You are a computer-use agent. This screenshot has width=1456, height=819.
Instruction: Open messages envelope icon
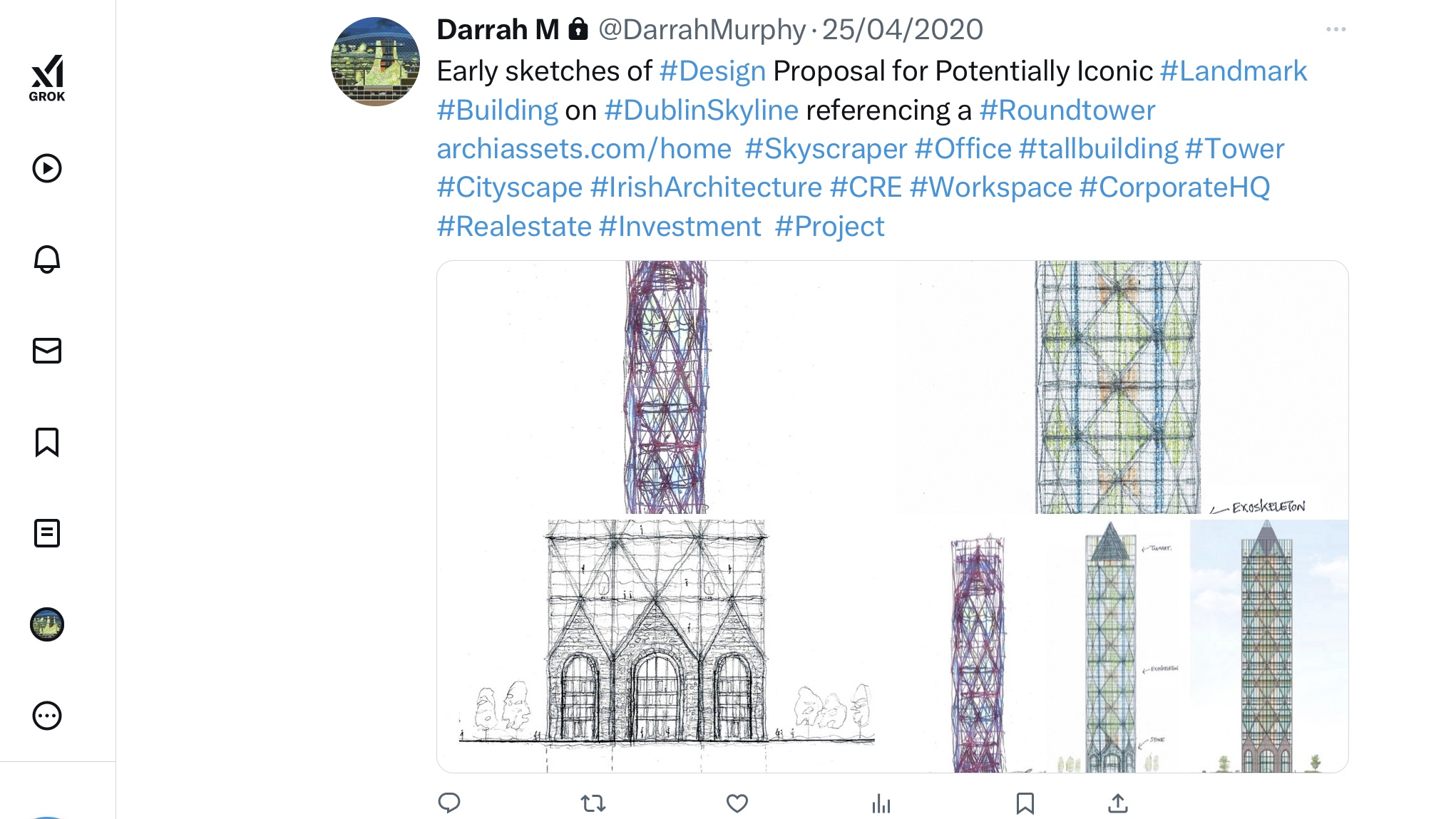(x=47, y=351)
